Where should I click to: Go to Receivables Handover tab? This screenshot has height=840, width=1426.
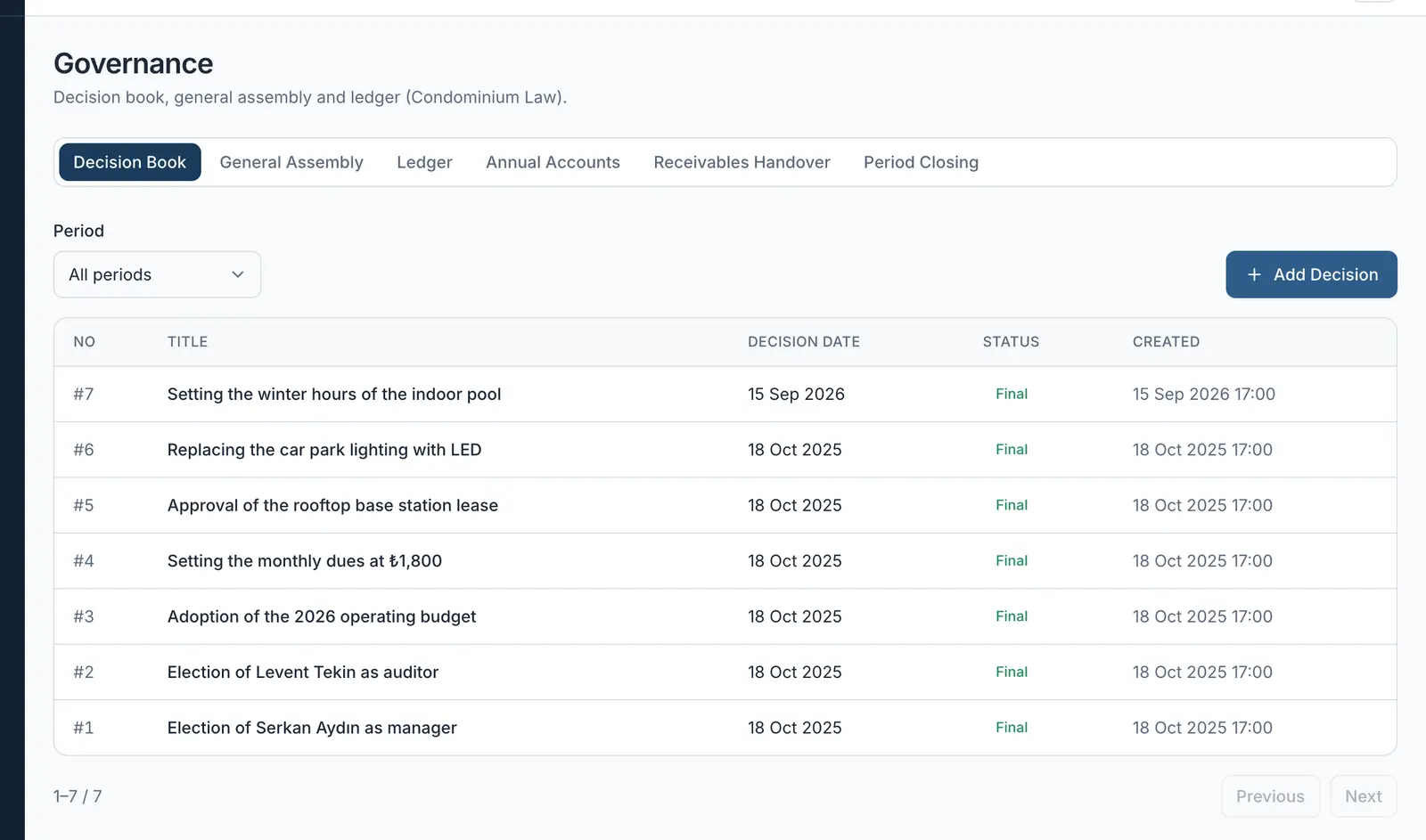[742, 162]
